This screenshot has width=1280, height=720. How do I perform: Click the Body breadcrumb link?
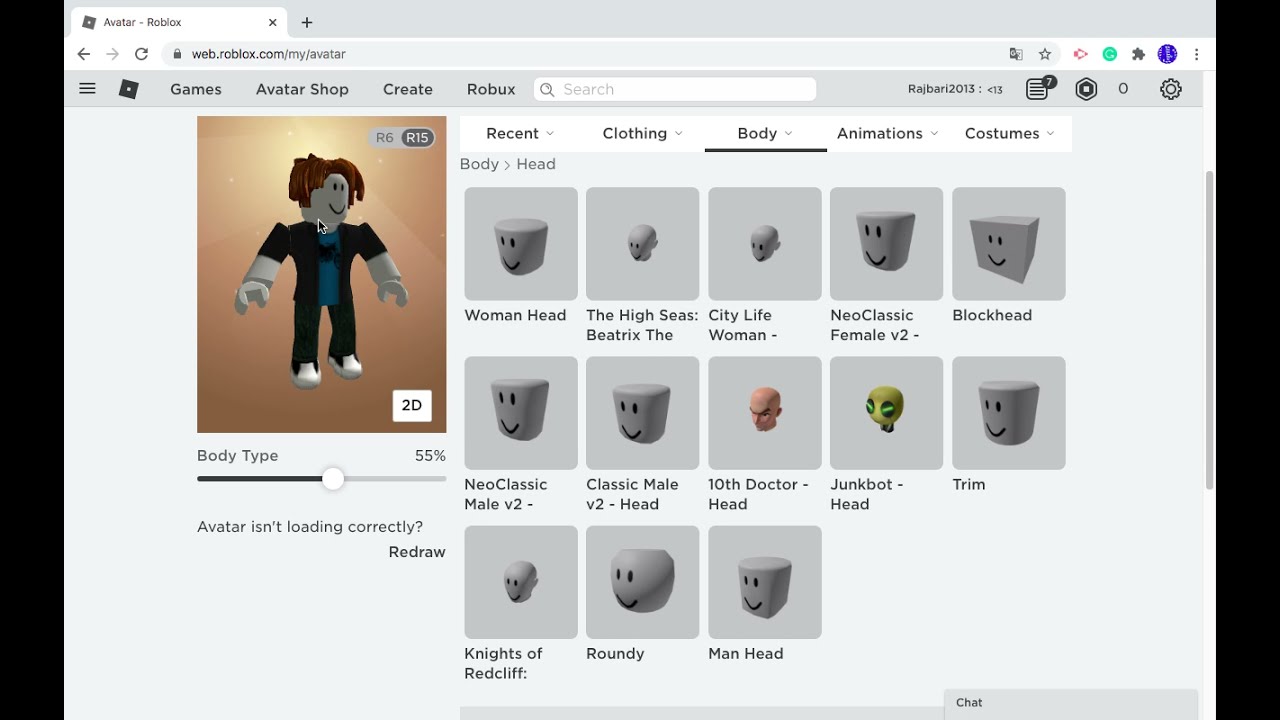(479, 164)
